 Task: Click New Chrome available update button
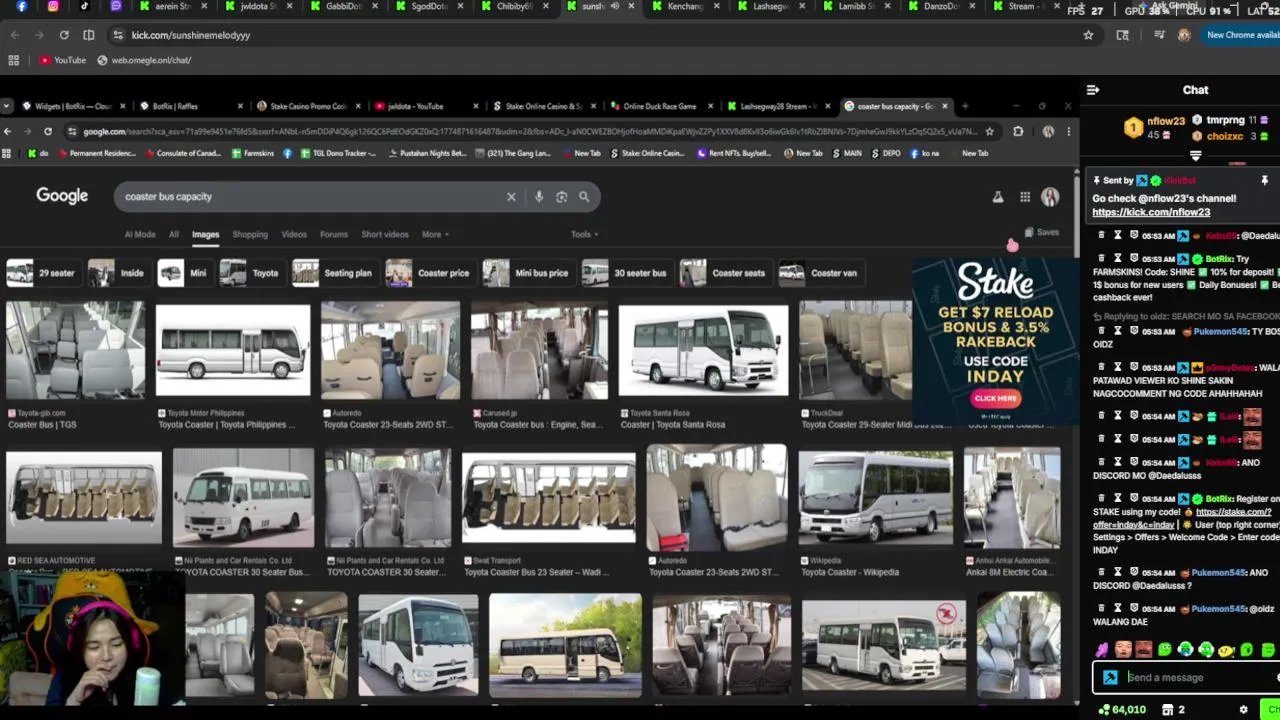1242,35
